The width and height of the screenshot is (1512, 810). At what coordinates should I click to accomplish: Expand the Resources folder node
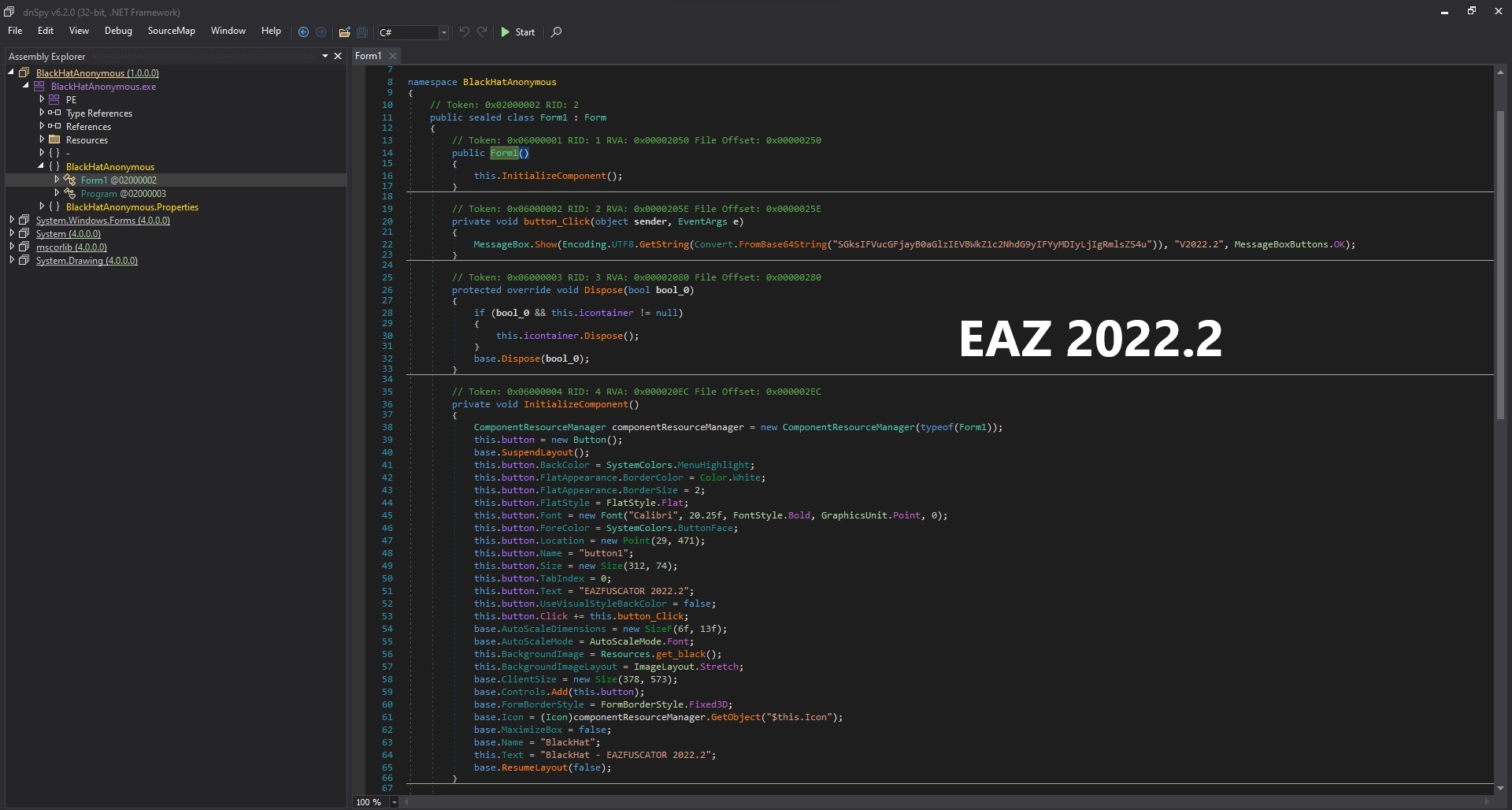42,139
